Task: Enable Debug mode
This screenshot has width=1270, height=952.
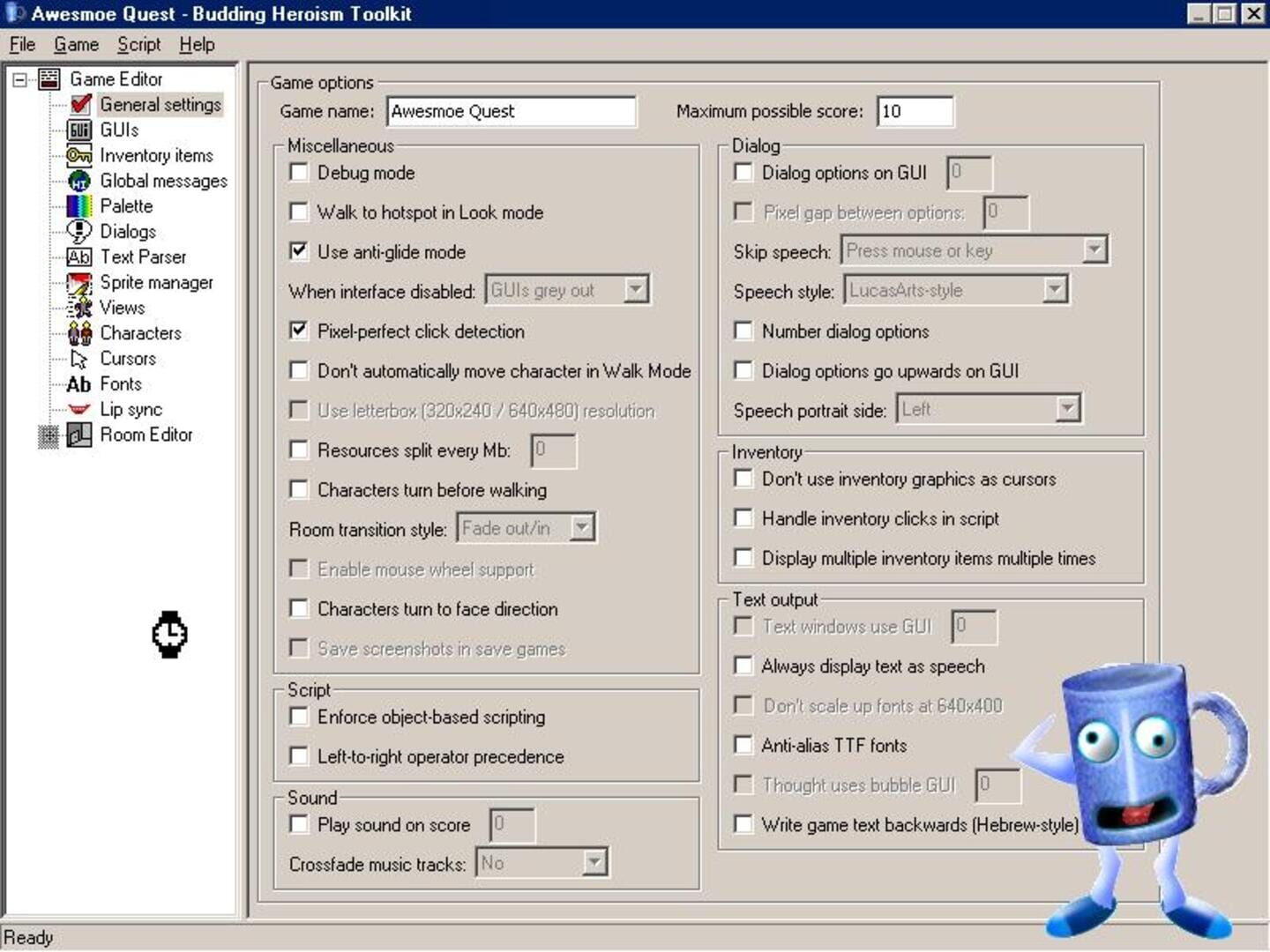Action: tap(299, 172)
